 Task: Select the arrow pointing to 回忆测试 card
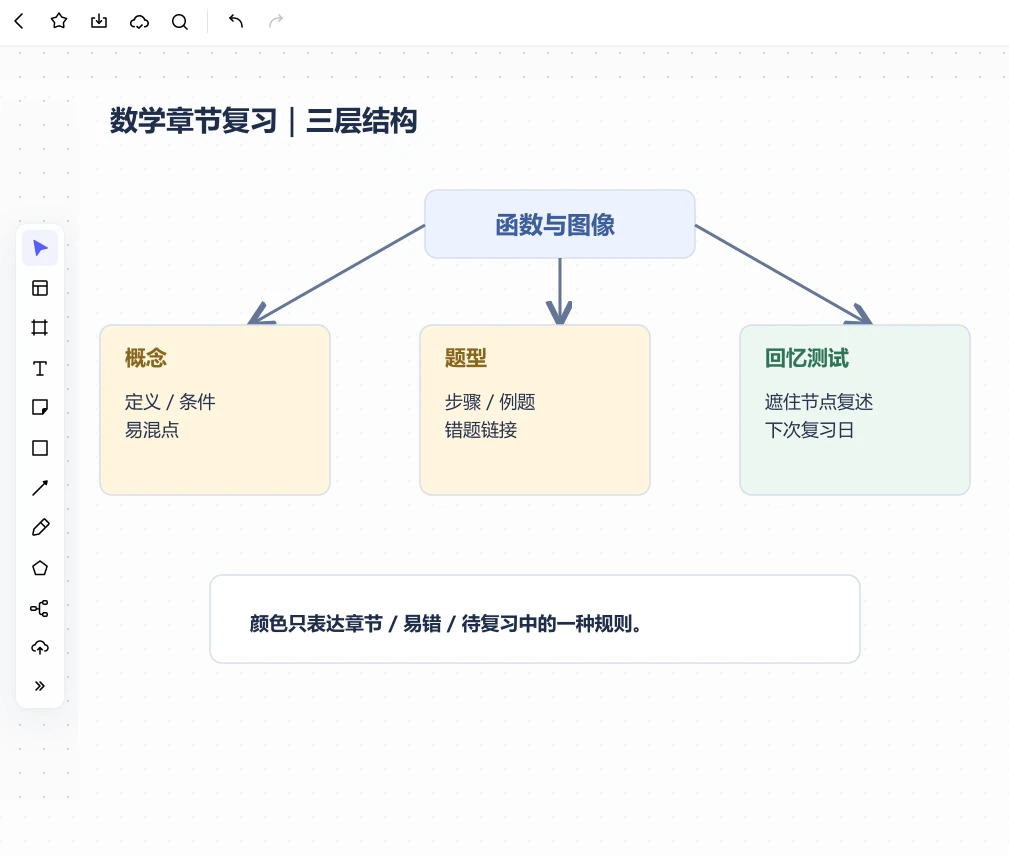(784, 274)
